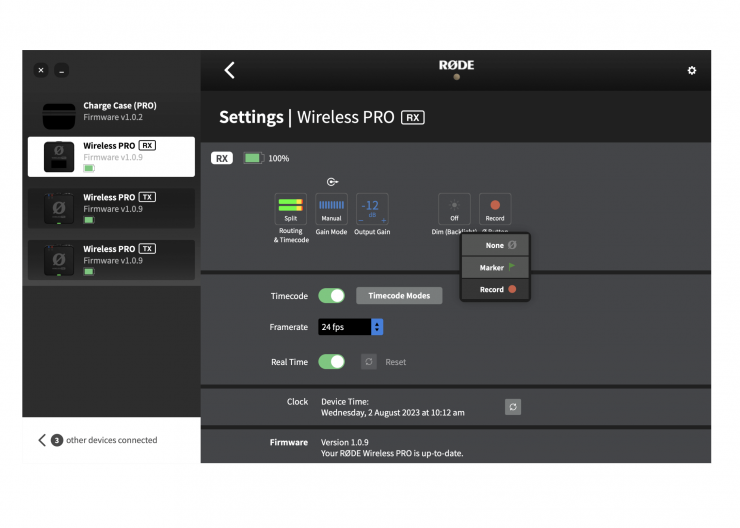
Task: Disable the Real Time toggle
Action: [x=331, y=362]
